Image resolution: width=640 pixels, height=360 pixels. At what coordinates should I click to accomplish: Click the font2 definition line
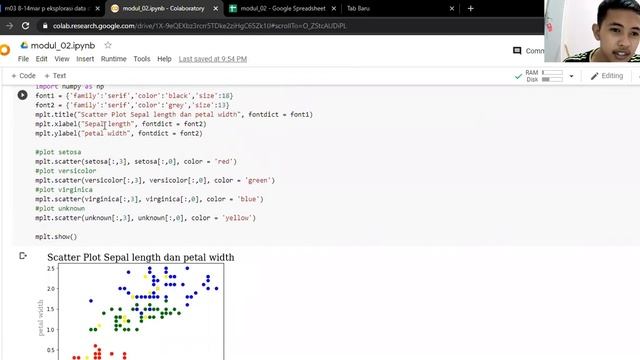[132, 105]
